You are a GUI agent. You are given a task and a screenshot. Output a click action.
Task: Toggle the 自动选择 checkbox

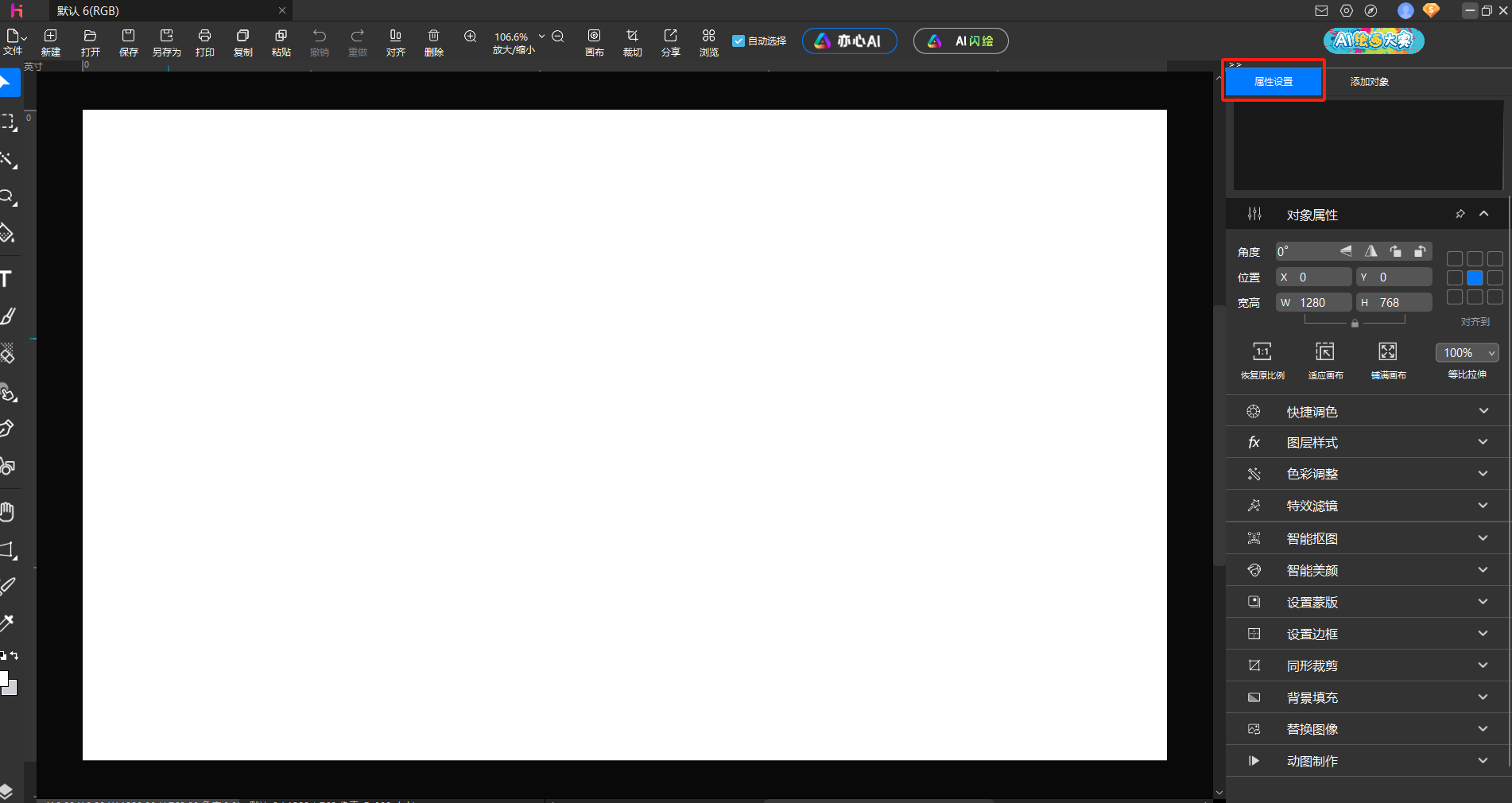pos(739,41)
